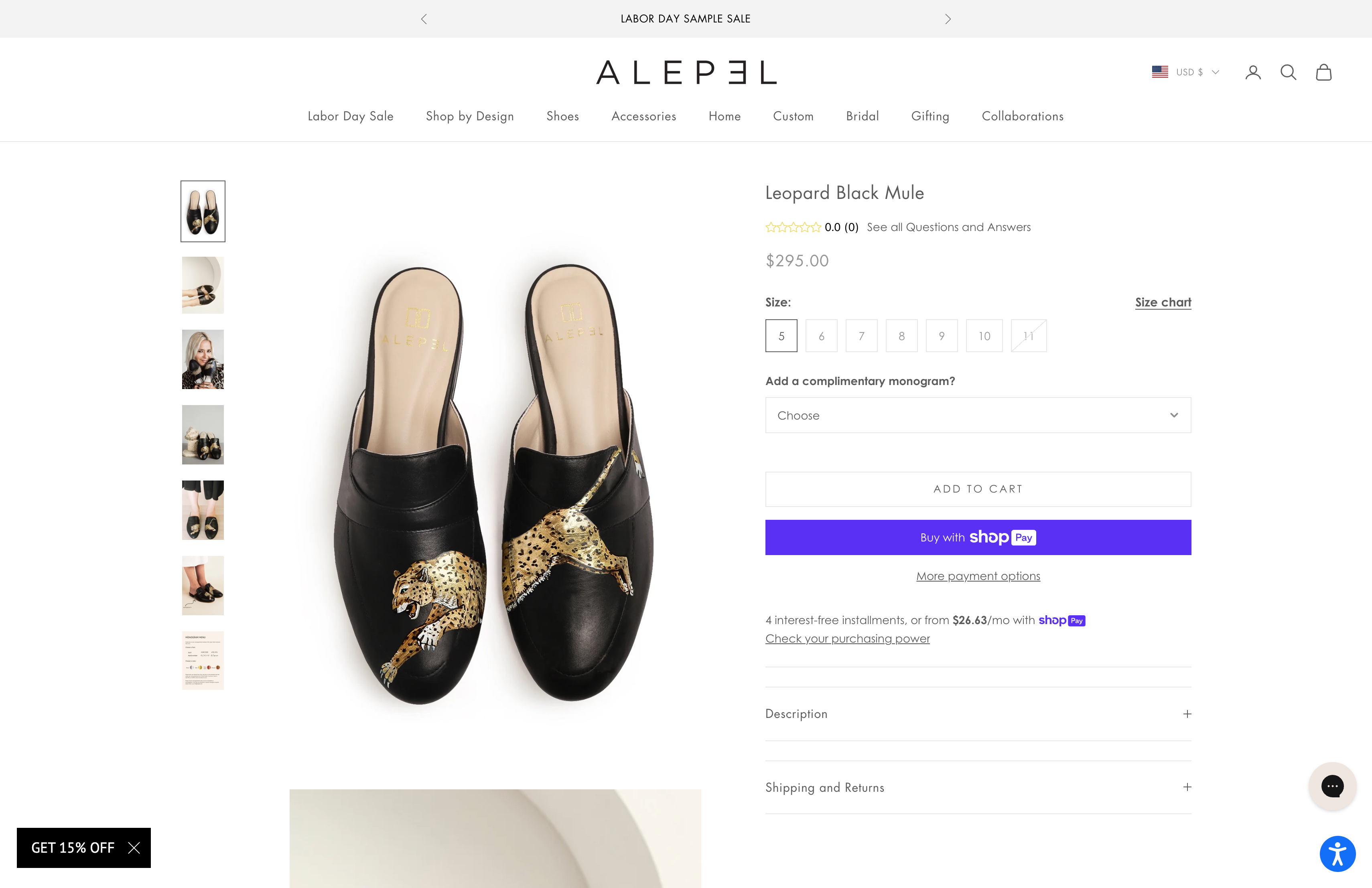
Task: Click the ADD TO CART button
Action: click(x=978, y=489)
